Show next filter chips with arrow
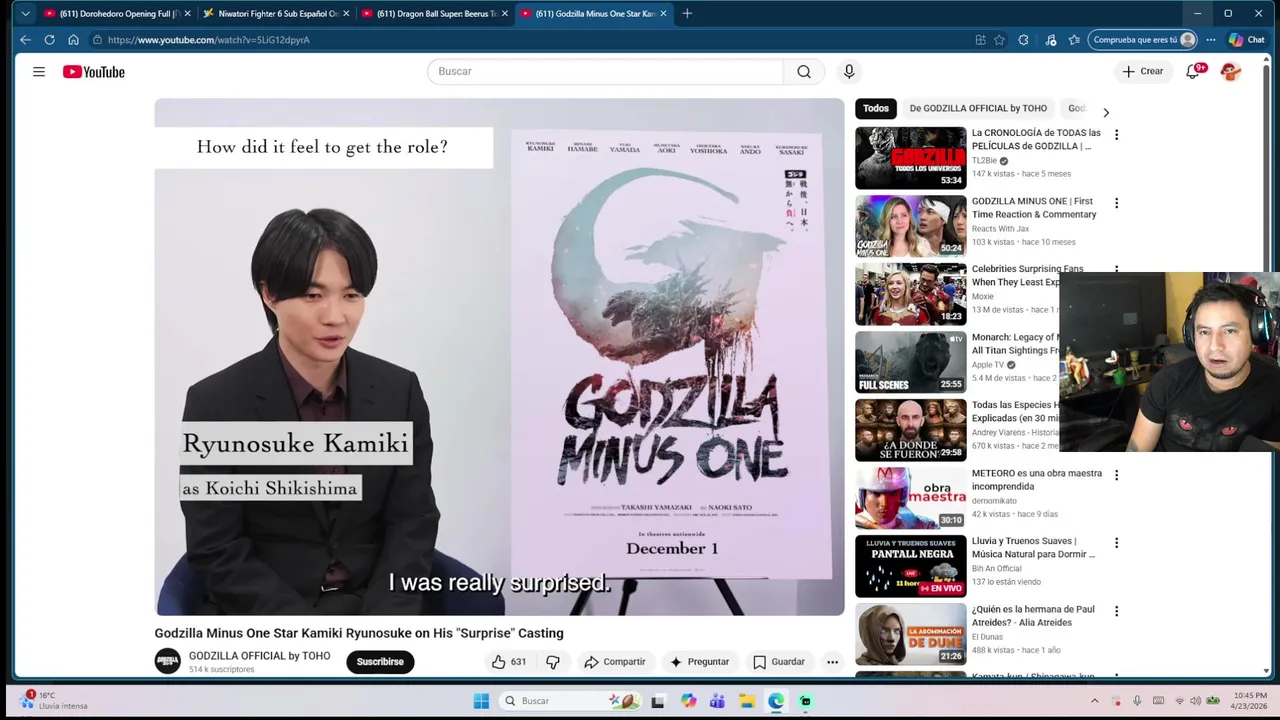This screenshot has width=1280, height=720. pyautogui.click(x=1105, y=112)
